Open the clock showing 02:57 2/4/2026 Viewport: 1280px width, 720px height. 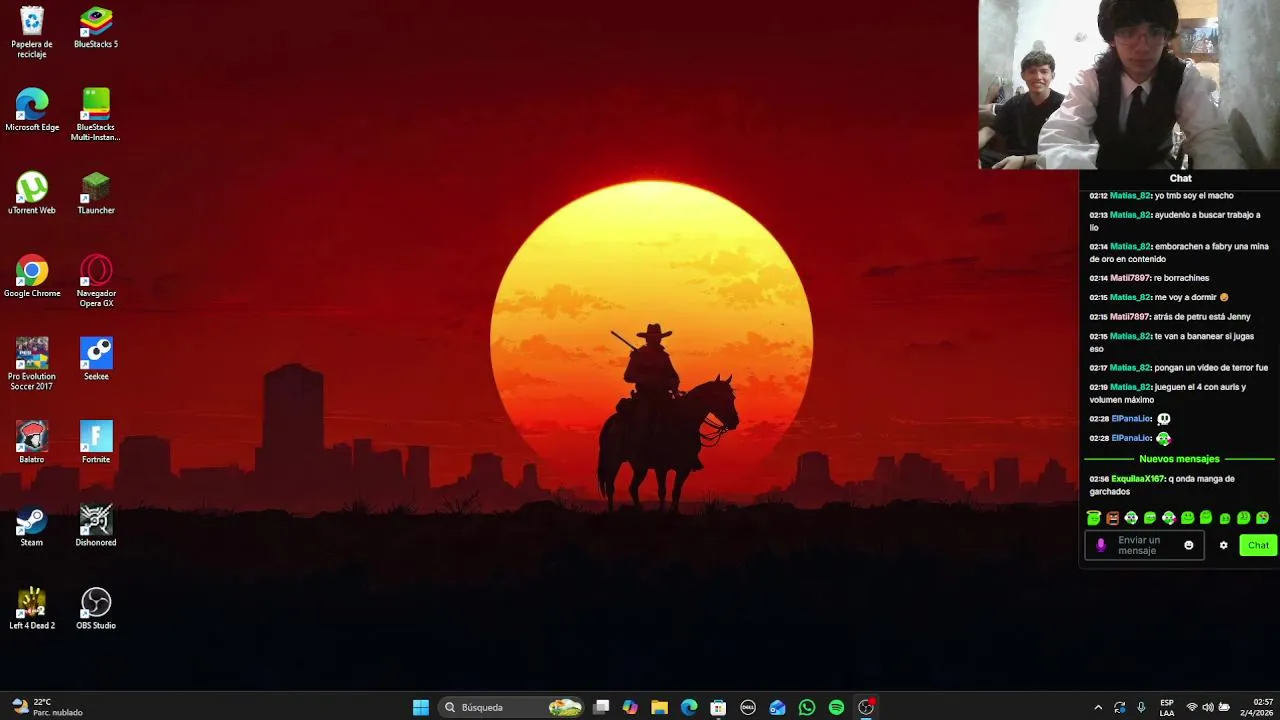(1255, 708)
